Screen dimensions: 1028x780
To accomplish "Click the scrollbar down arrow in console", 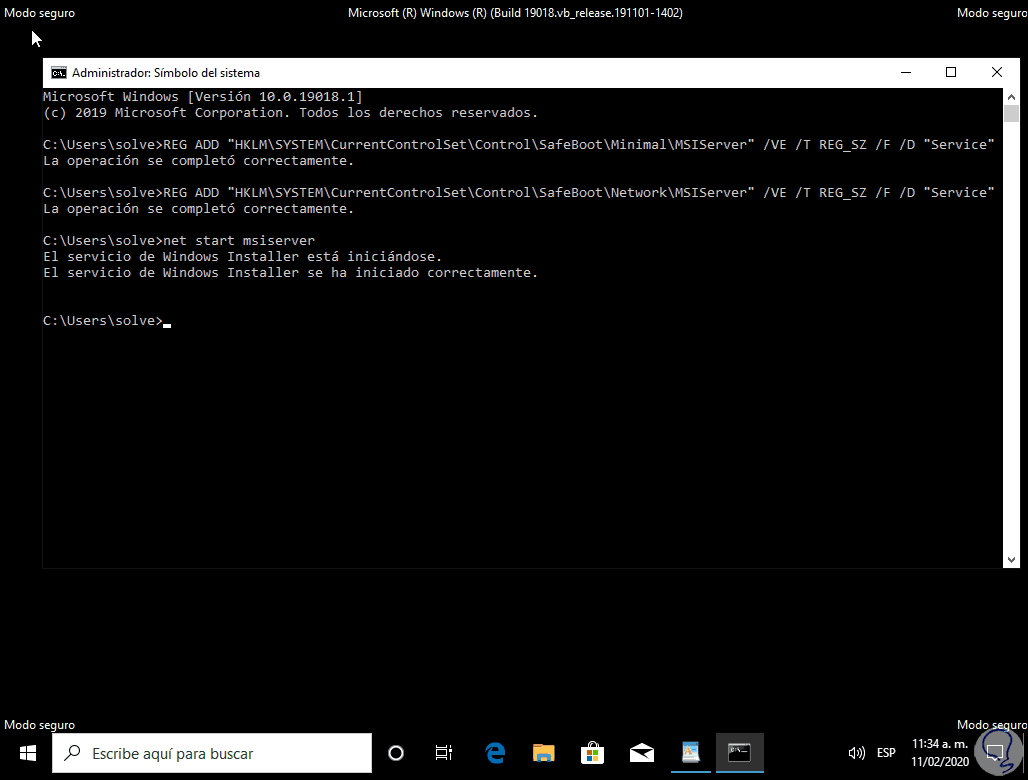I will (x=1011, y=560).
